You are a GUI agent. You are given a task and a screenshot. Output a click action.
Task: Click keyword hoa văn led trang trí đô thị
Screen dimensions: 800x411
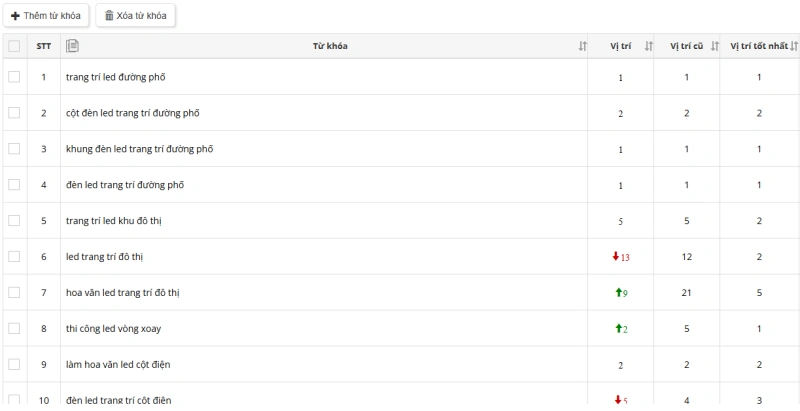[123, 293]
